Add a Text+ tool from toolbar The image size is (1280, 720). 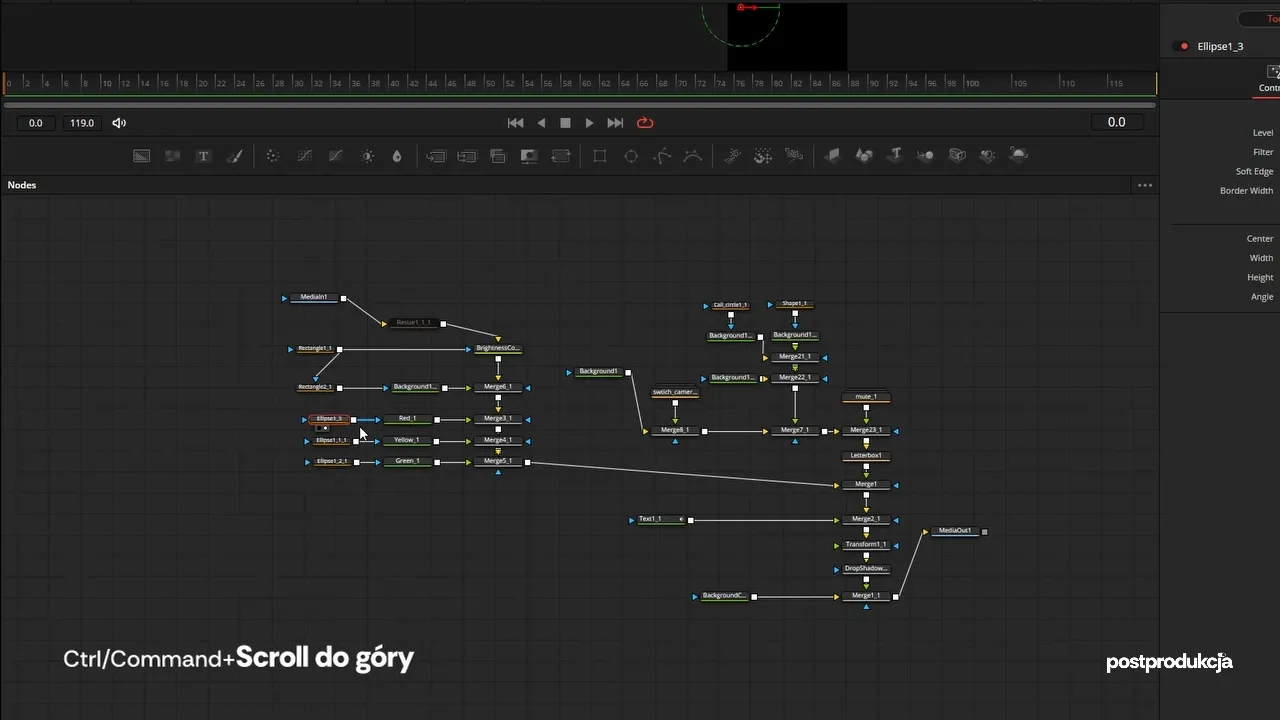(203, 156)
